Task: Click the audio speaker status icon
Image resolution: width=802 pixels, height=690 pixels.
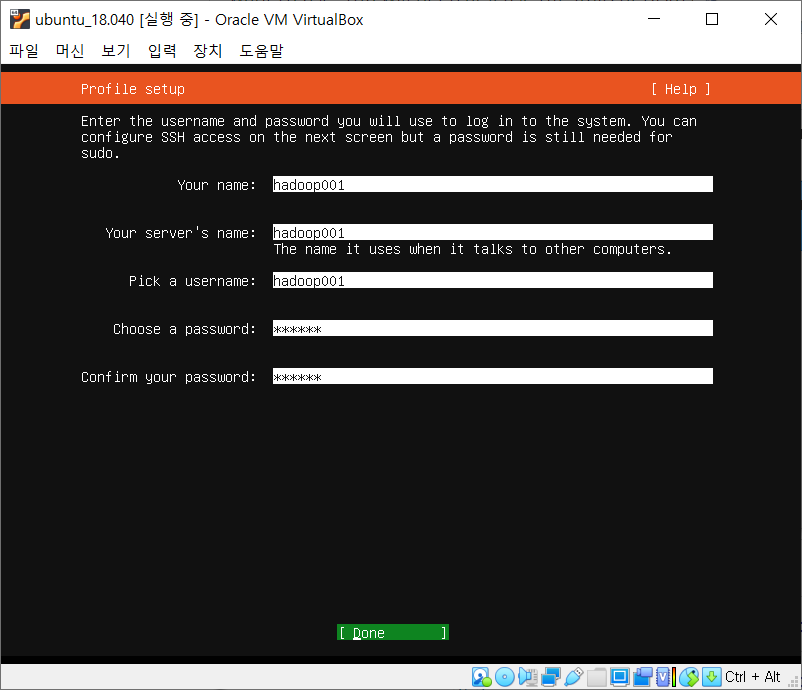Action: [527, 677]
